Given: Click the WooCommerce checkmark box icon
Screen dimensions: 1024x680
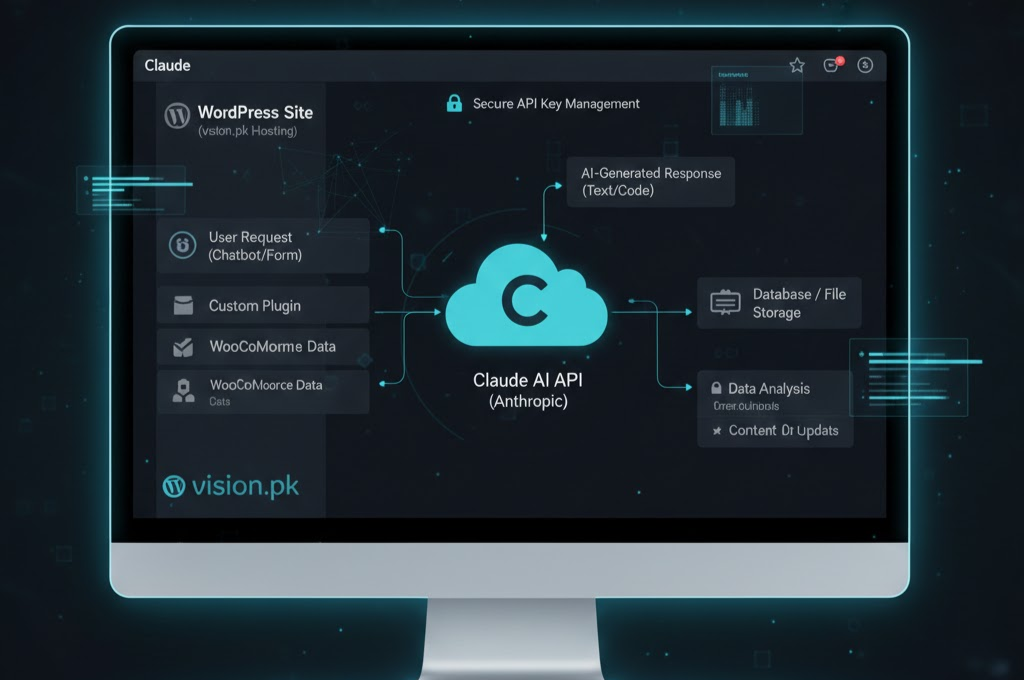Looking at the screenshot, I should click(183, 347).
